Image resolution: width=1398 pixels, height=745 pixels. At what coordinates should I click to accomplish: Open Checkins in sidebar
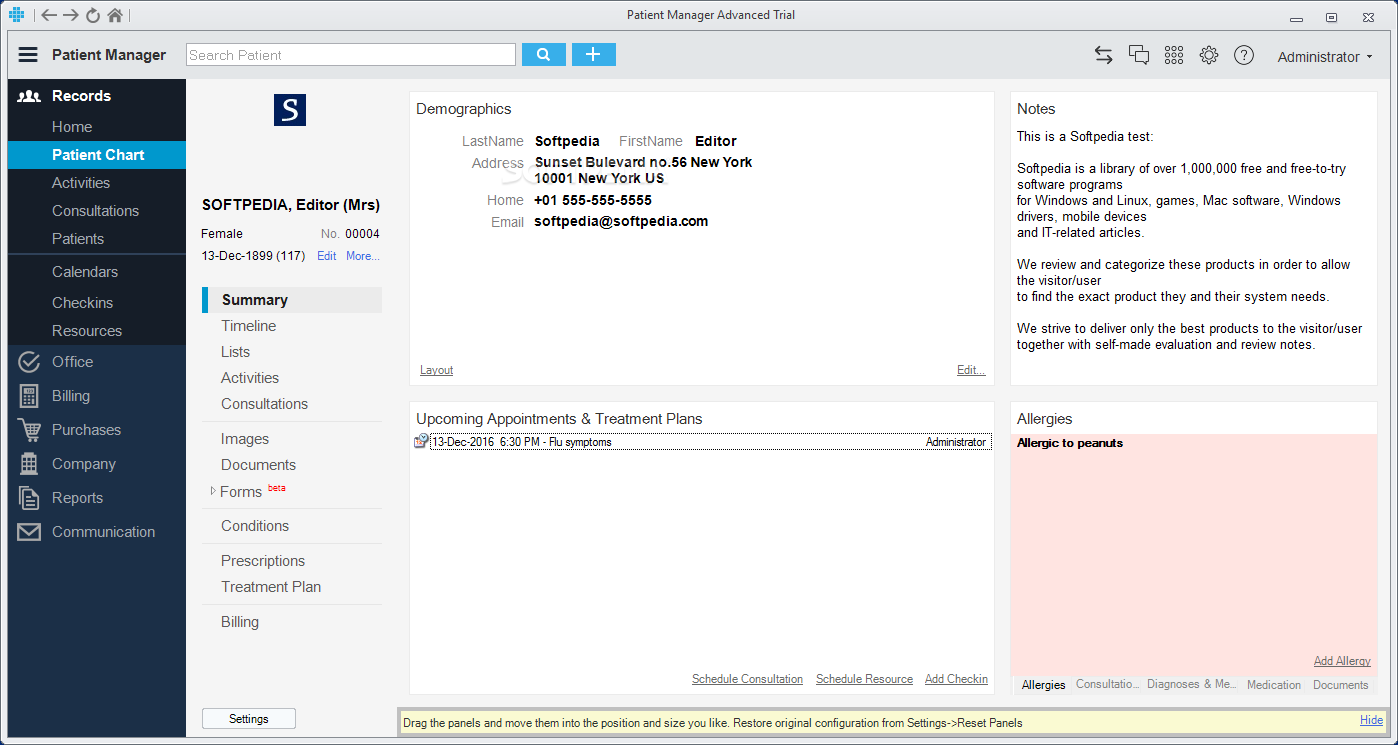click(82, 303)
